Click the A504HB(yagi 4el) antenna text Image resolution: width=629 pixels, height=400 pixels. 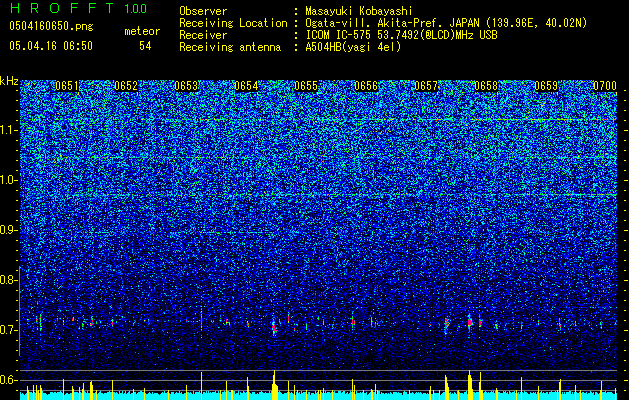point(353,47)
